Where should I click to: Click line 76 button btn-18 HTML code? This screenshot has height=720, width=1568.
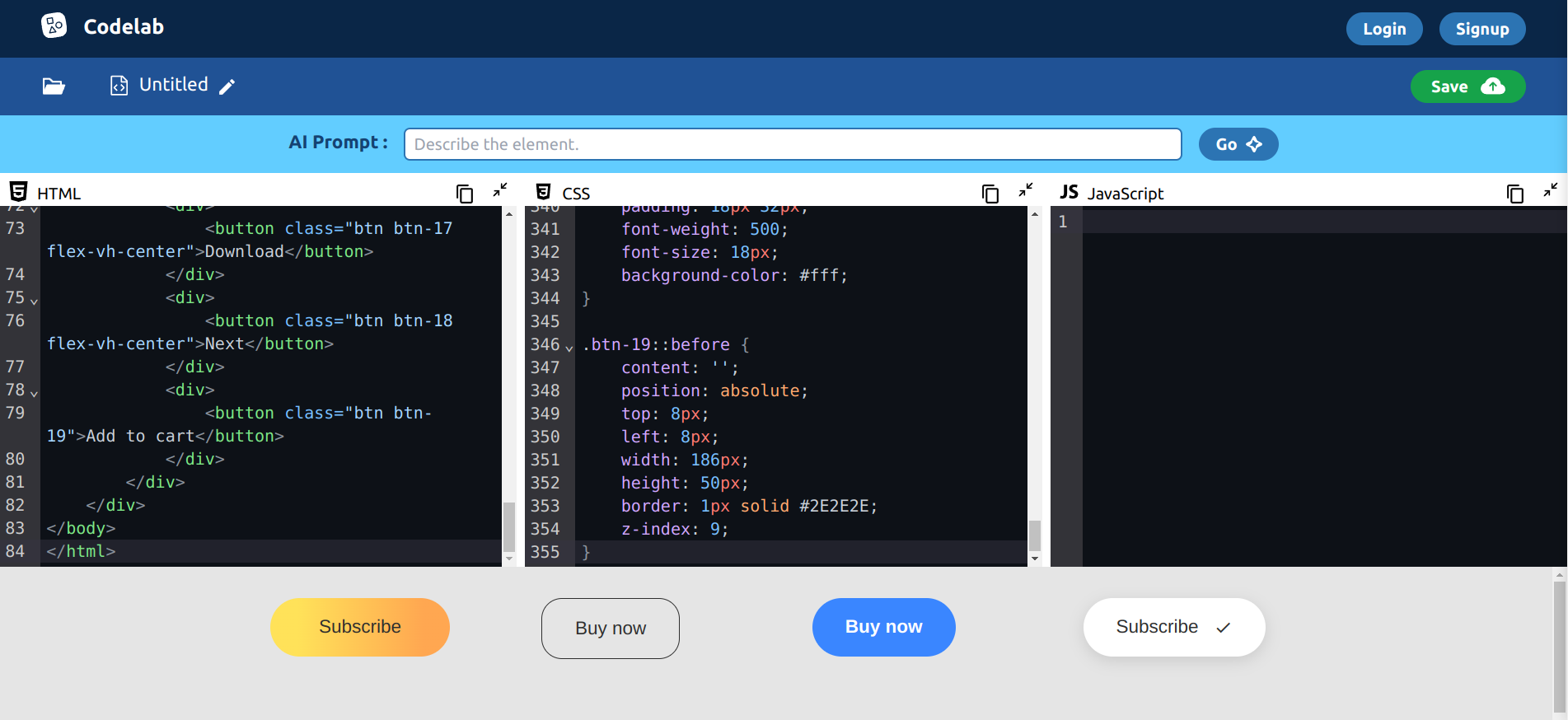(250, 332)
